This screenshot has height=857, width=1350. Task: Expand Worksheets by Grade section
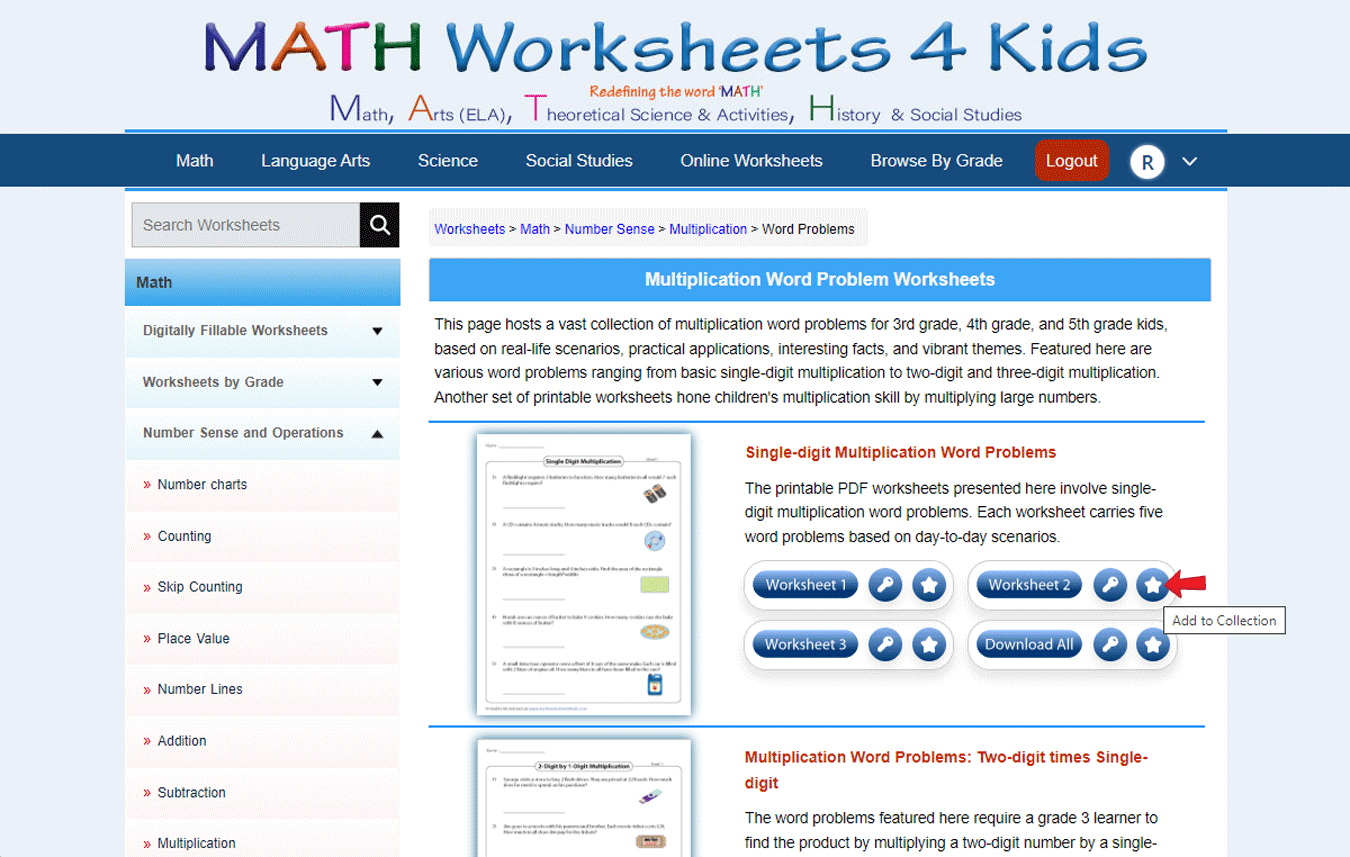point(262,382)
